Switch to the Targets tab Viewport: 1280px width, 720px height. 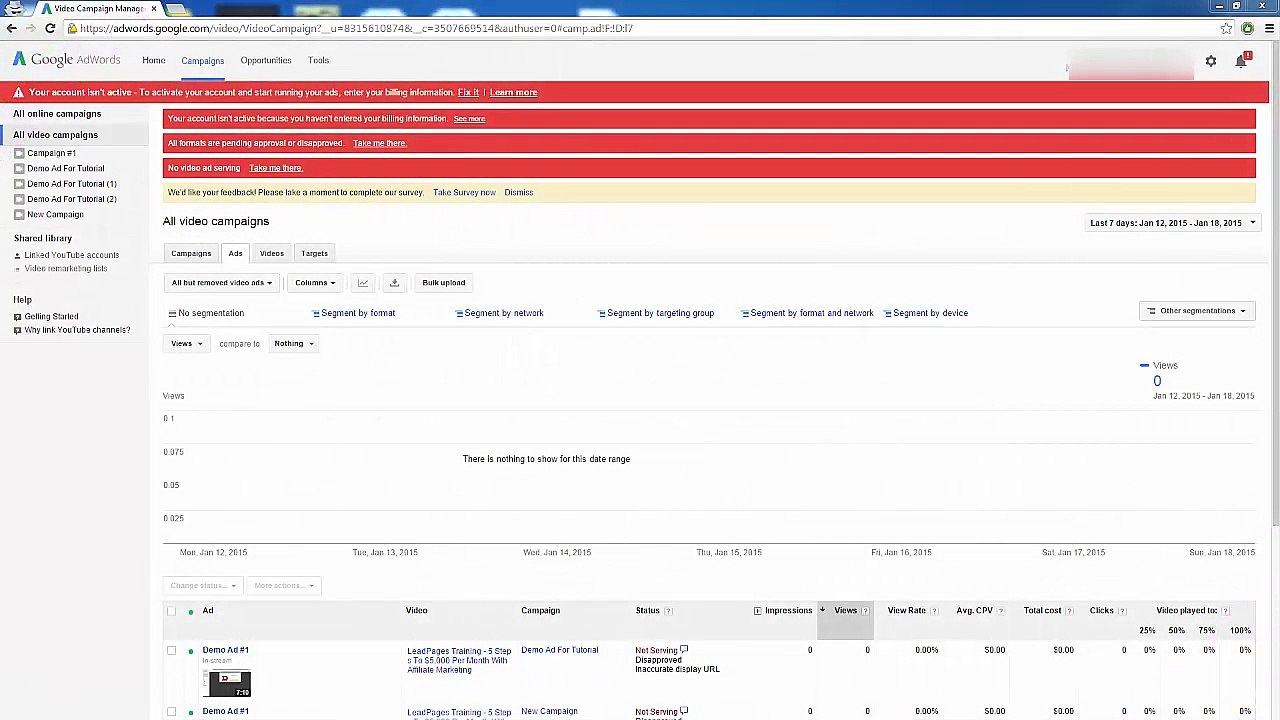tap(314, 254)
